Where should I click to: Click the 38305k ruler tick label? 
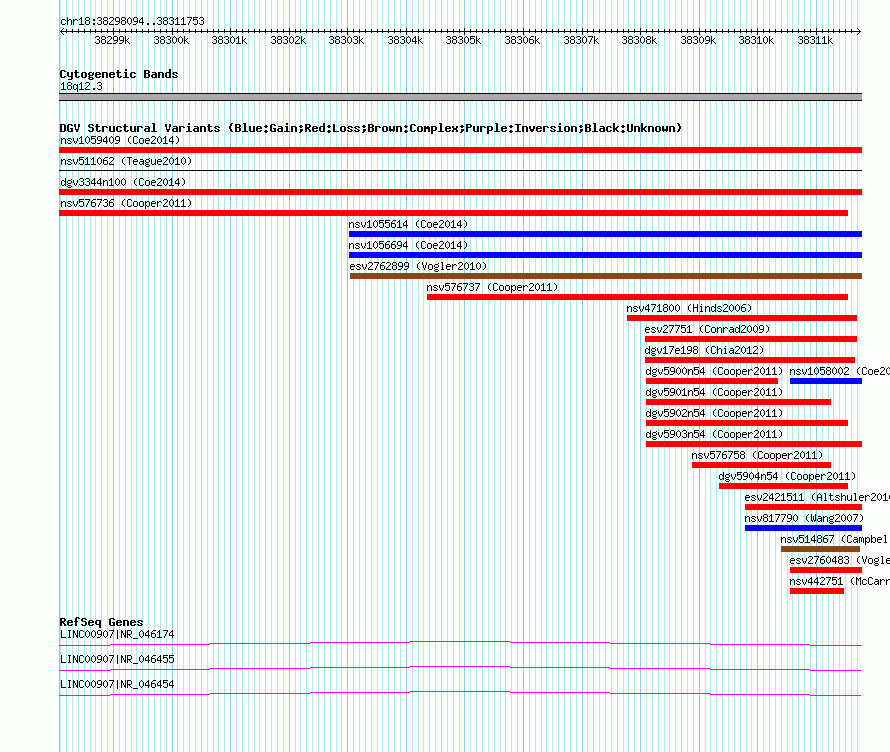click(x=463, y=40)
